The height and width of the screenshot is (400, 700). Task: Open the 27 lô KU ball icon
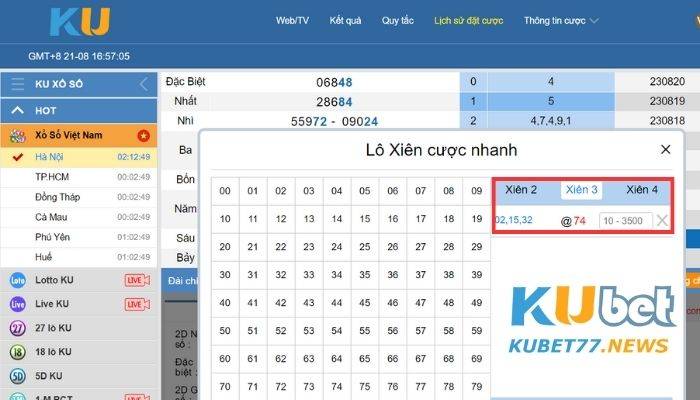pyautogui.click(x=17, y=328)
